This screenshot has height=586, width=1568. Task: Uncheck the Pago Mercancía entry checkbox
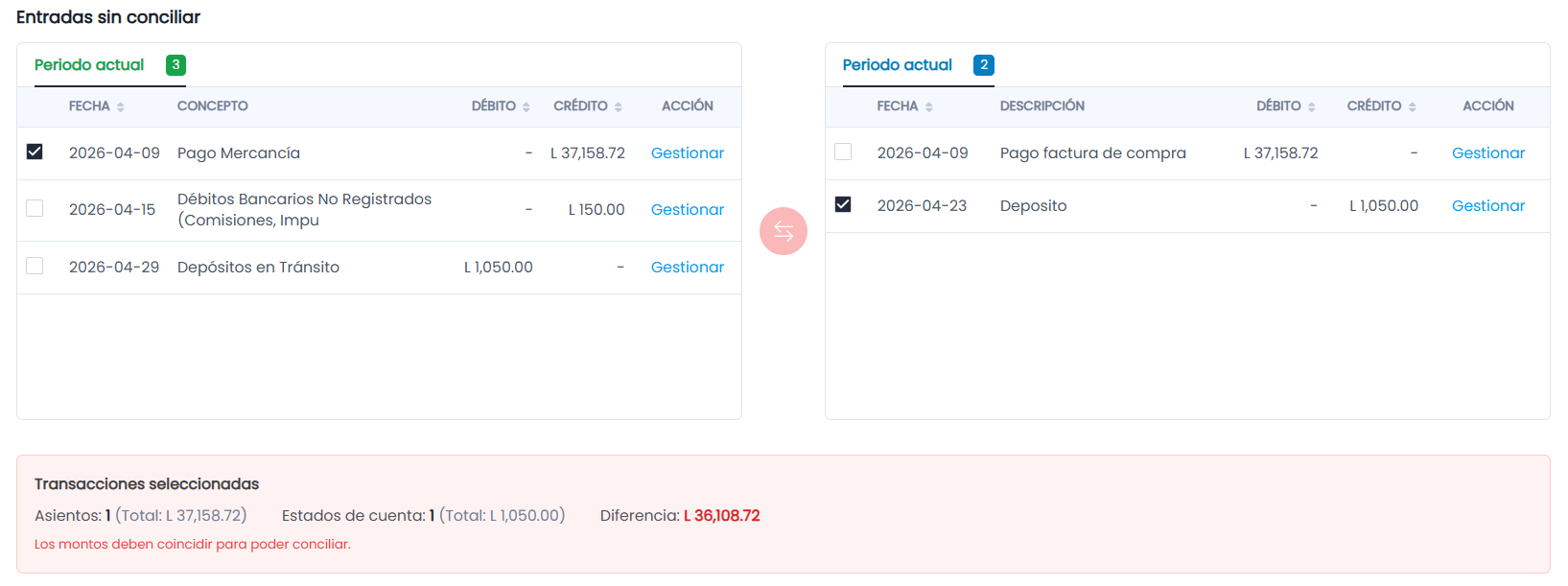[35, 152]
